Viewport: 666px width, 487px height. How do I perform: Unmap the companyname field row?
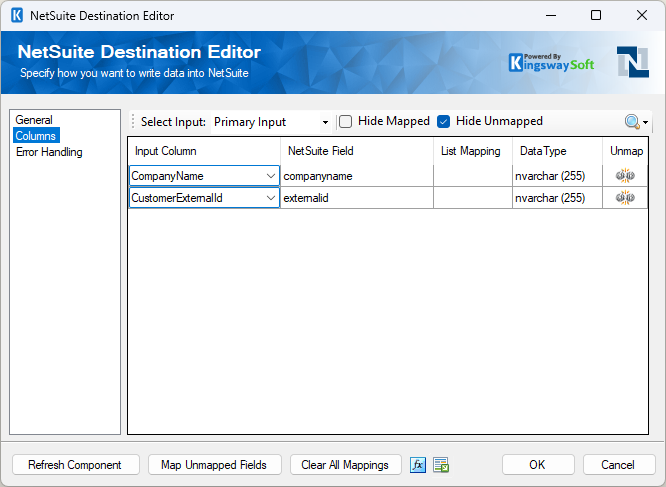(x=625, y=175)
